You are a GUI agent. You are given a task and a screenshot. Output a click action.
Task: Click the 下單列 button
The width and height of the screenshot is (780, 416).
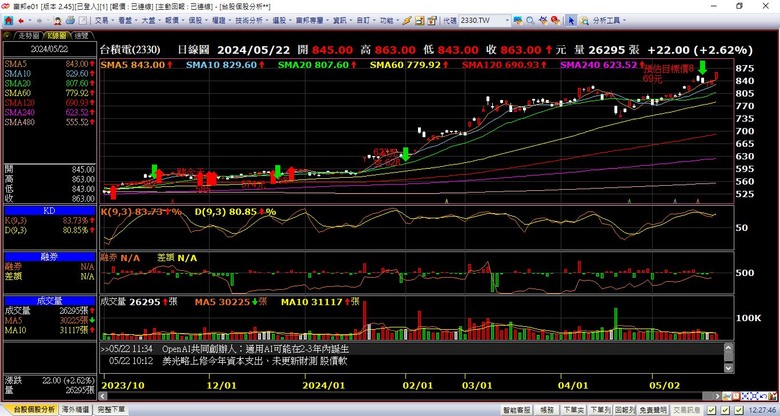tap(600, 410)
